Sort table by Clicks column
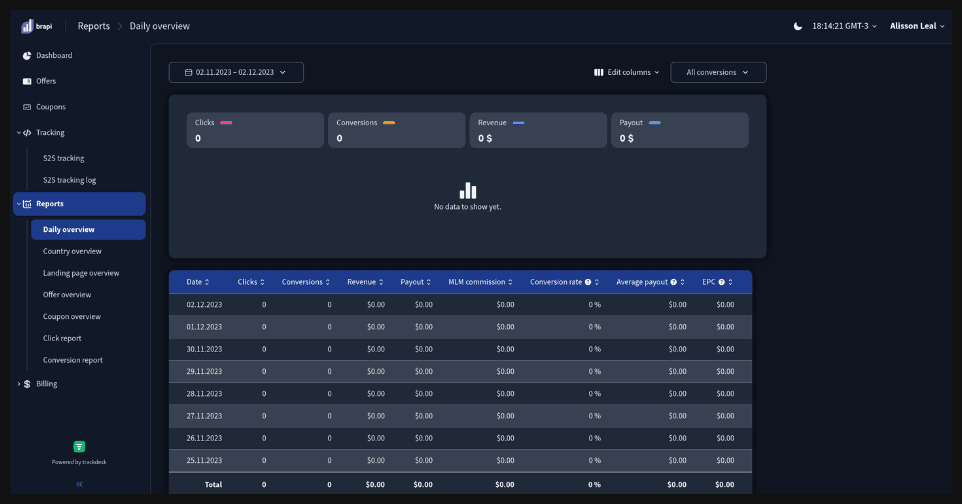This screenshot has height=504, width=962. (251, 282)
